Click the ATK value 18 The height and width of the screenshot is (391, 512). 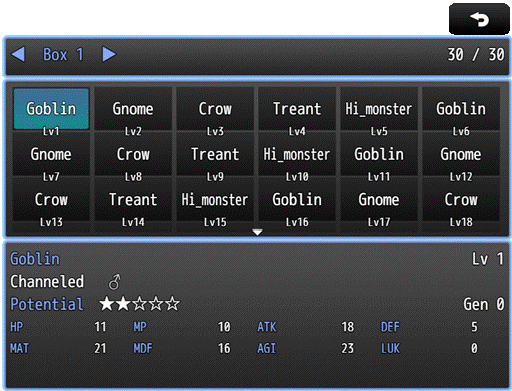(x=348, y=327)
